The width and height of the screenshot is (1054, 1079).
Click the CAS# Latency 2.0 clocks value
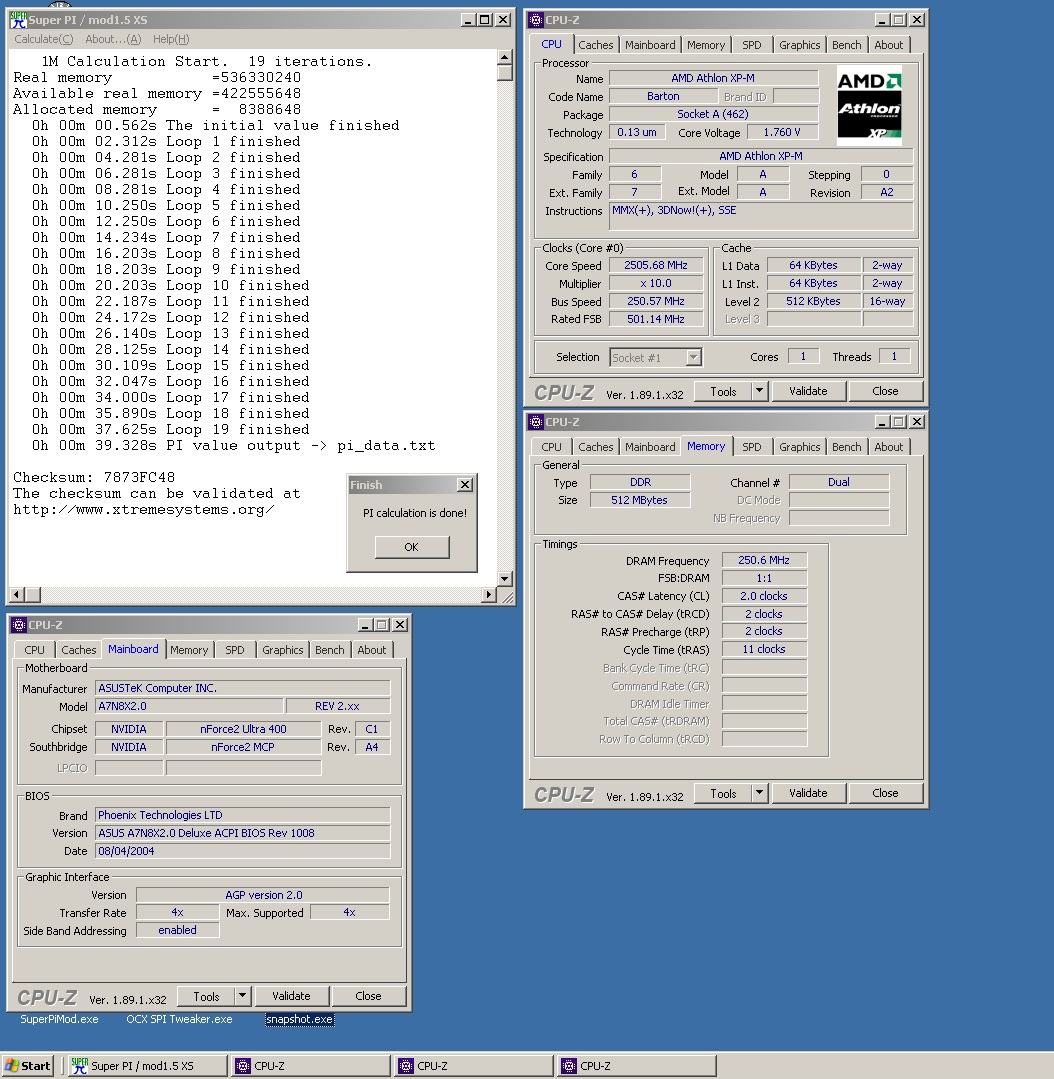(764, 596)
